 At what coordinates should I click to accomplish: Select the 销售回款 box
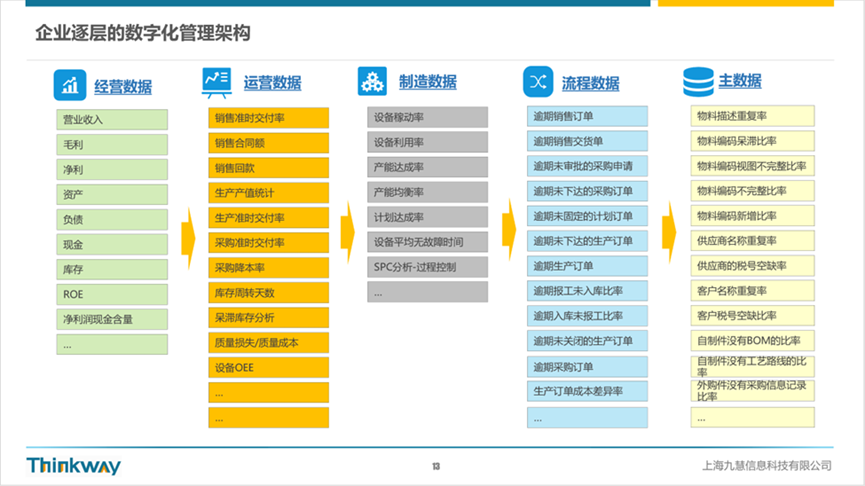(269, 168)
